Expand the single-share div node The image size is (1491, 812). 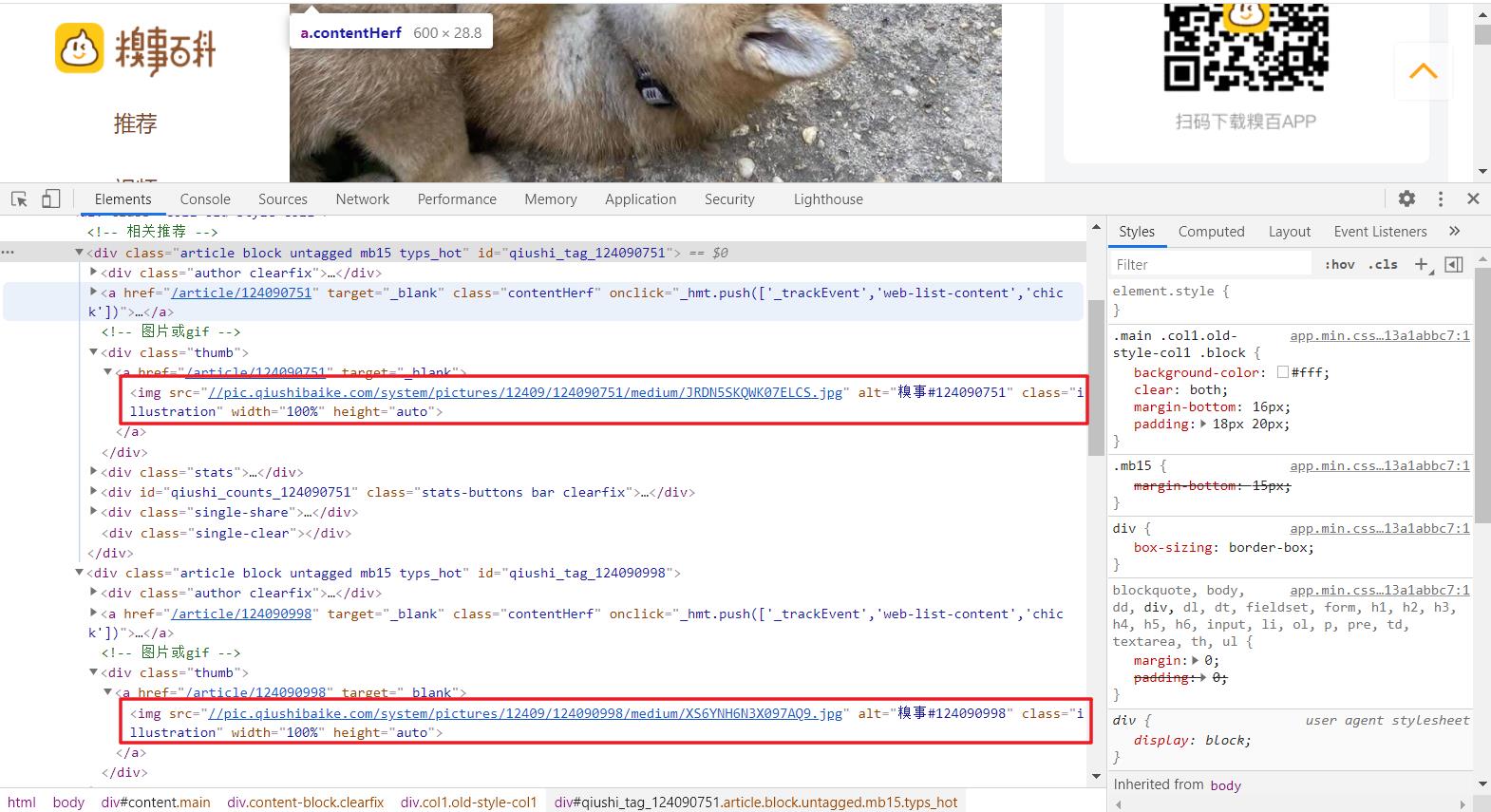point(94,512)
